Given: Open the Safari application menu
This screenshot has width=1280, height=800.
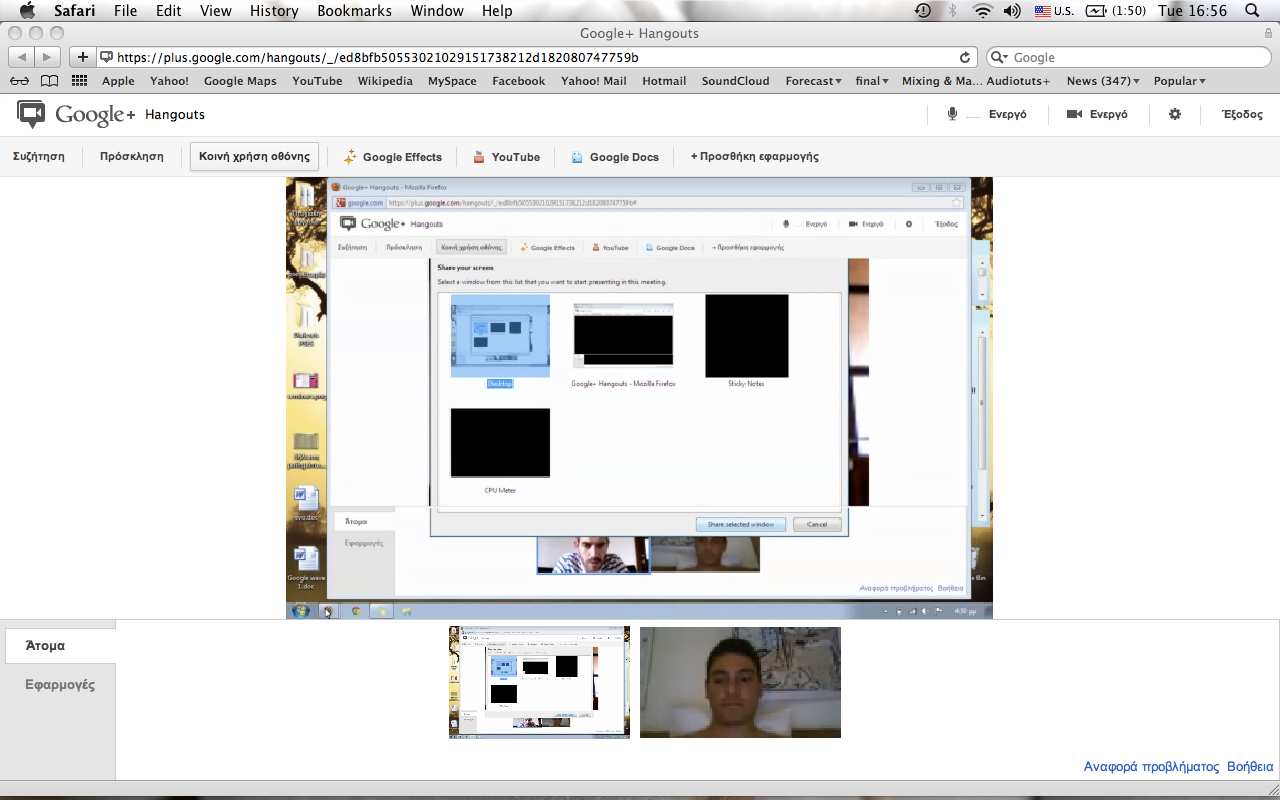Looking at the screenshot, I should coord(75,11).
